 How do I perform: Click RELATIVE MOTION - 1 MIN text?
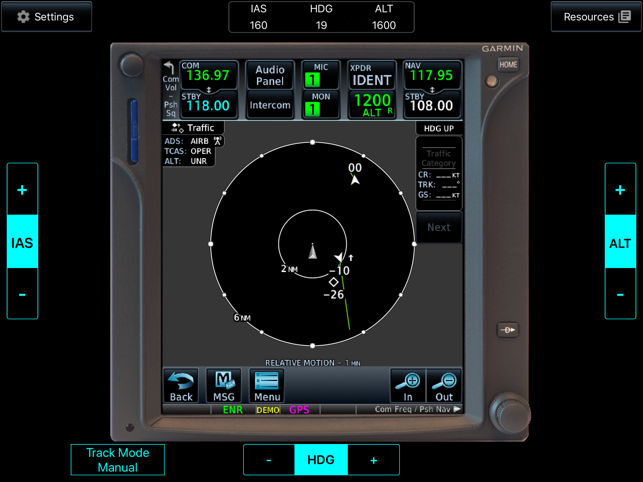pyautogui.click(x=312, y=363)
